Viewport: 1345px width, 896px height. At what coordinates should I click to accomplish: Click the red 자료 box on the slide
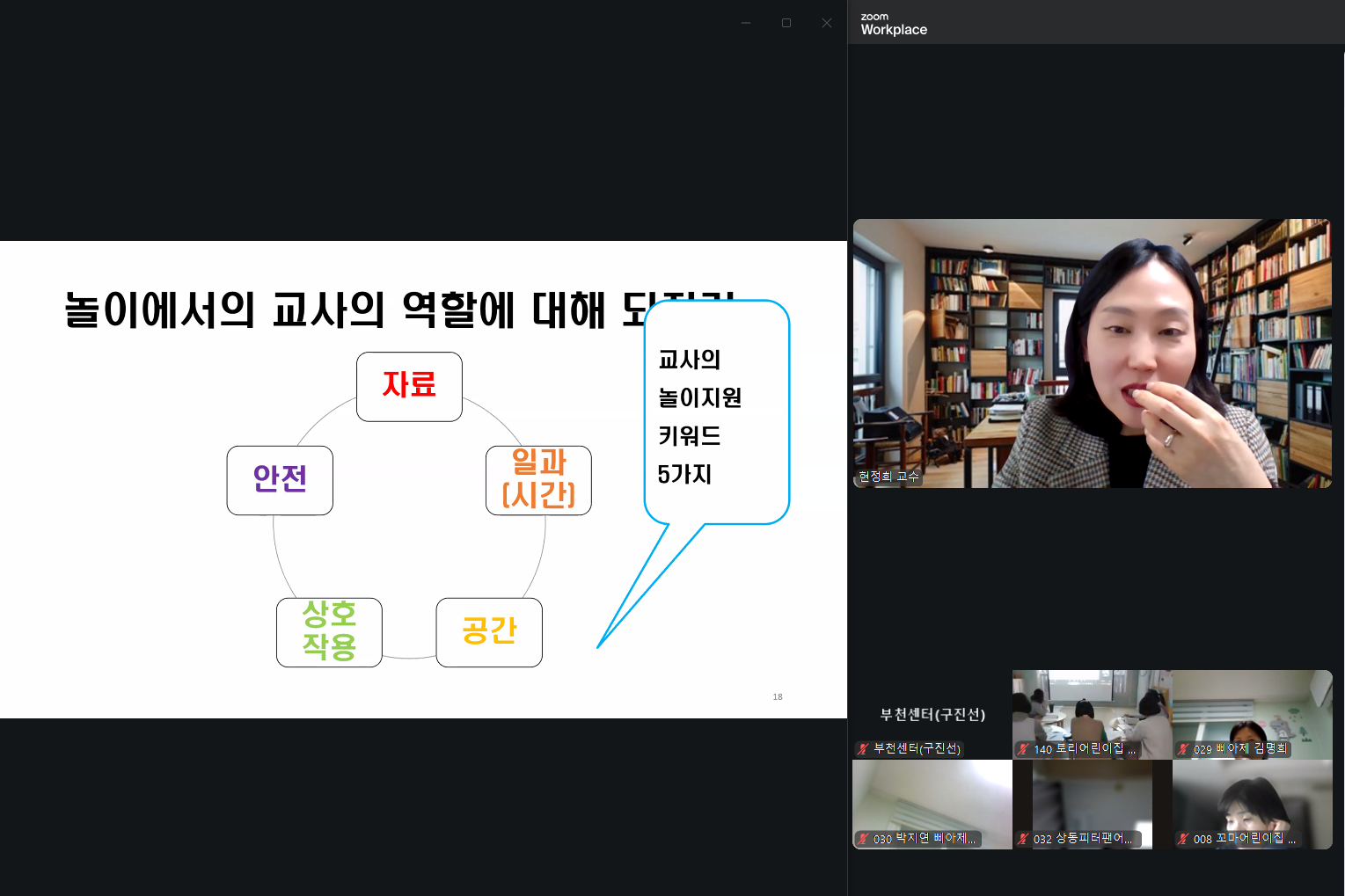pyautogui.click(x=409, y=386)
